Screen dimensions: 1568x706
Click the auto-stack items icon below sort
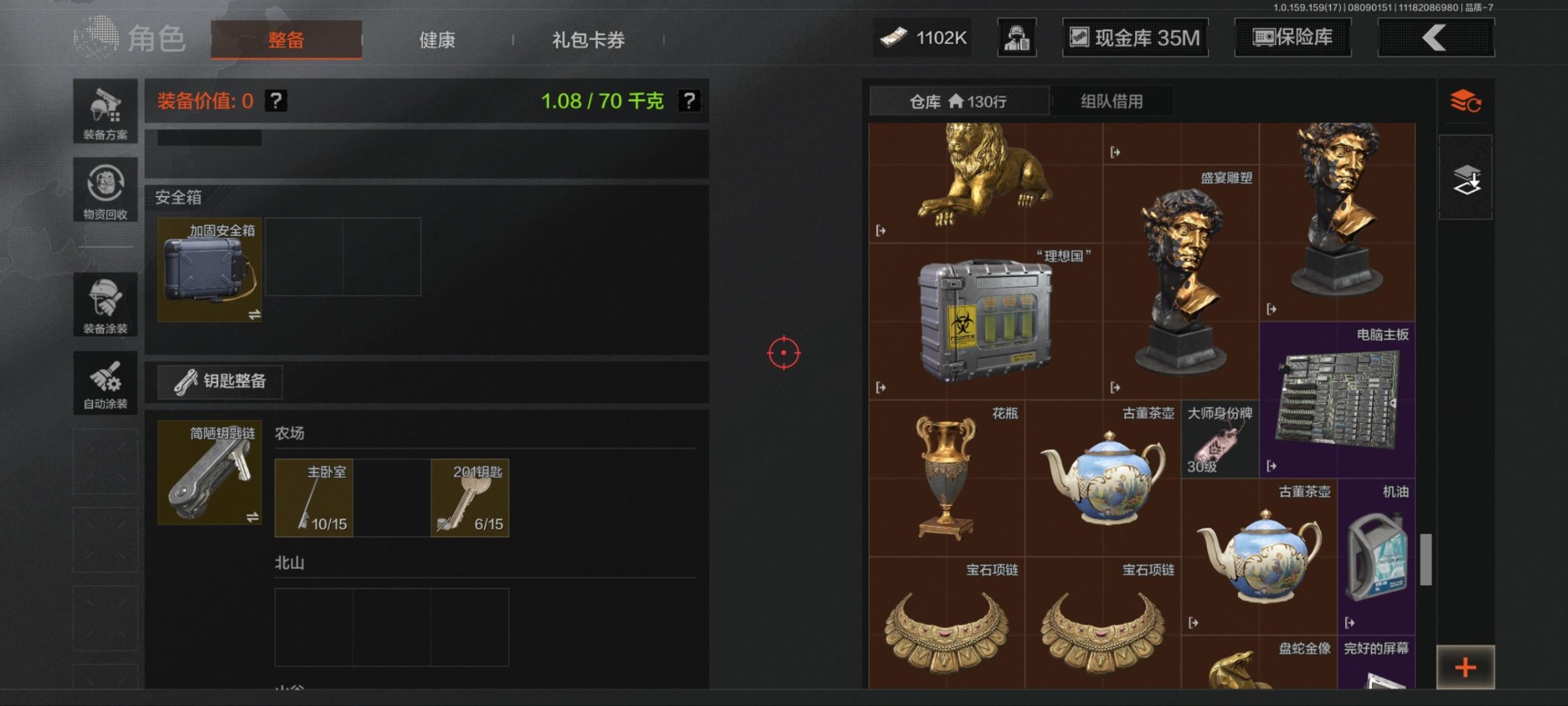point(1466,178)
